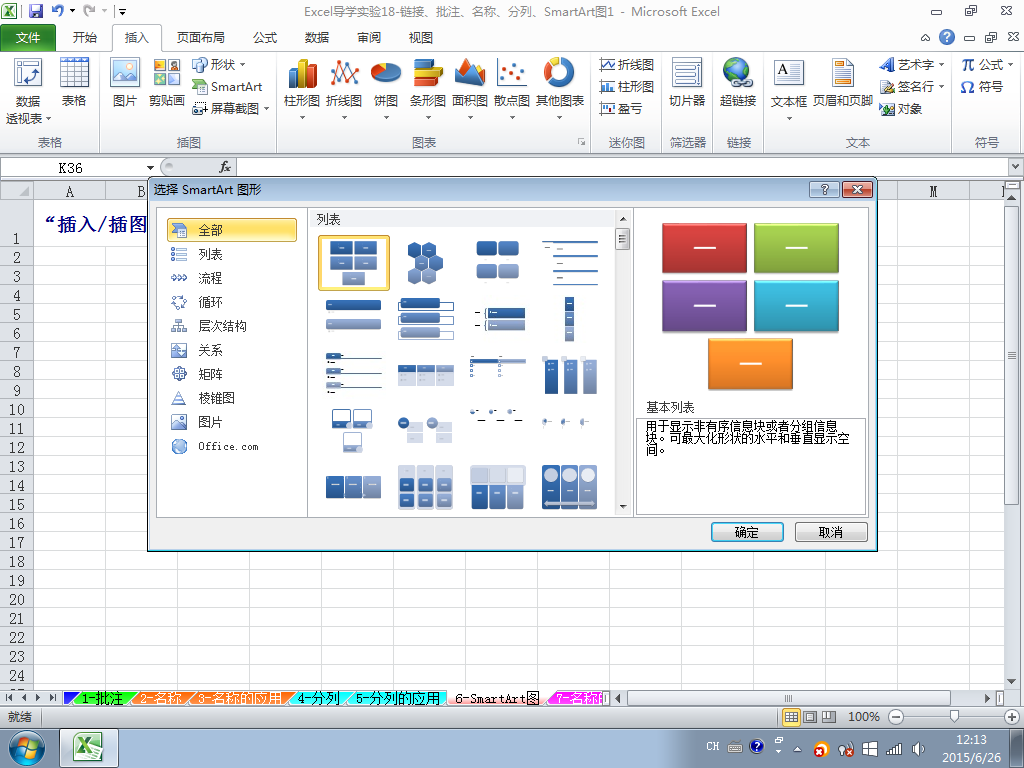1024x768 pixels.
Task: Insert a picture with 图片 icon
Action: pyautogui.click(x=125, y=82)
